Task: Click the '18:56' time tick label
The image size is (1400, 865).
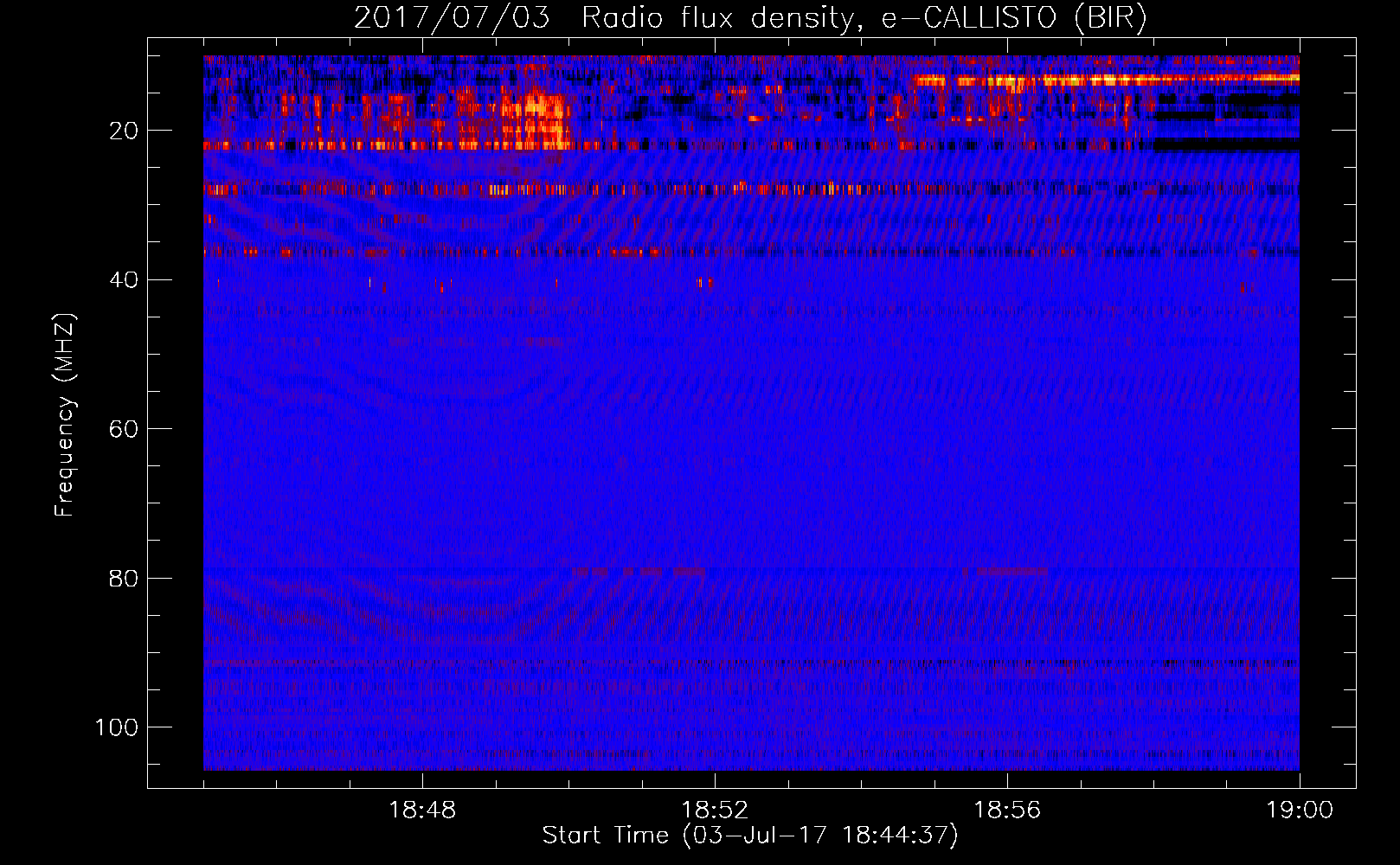Action: coord(1007,811)
